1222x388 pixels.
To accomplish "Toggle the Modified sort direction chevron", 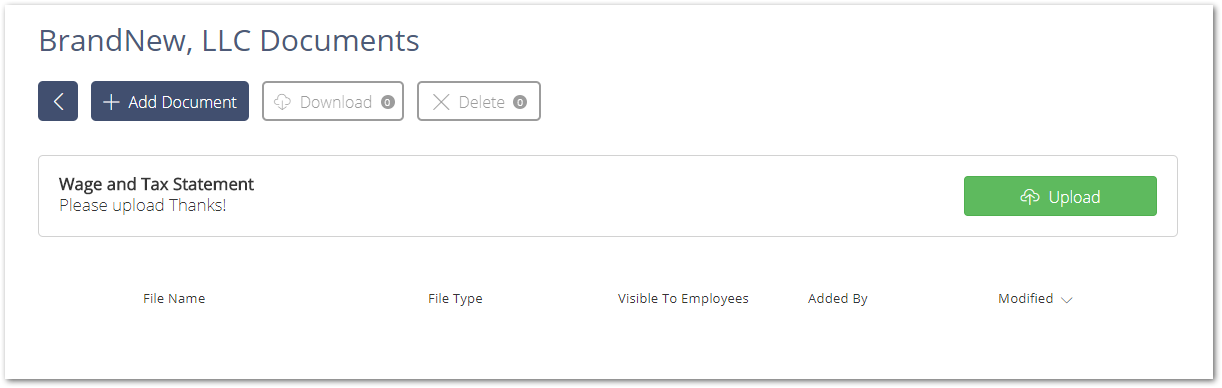I will coord(1066,299).
